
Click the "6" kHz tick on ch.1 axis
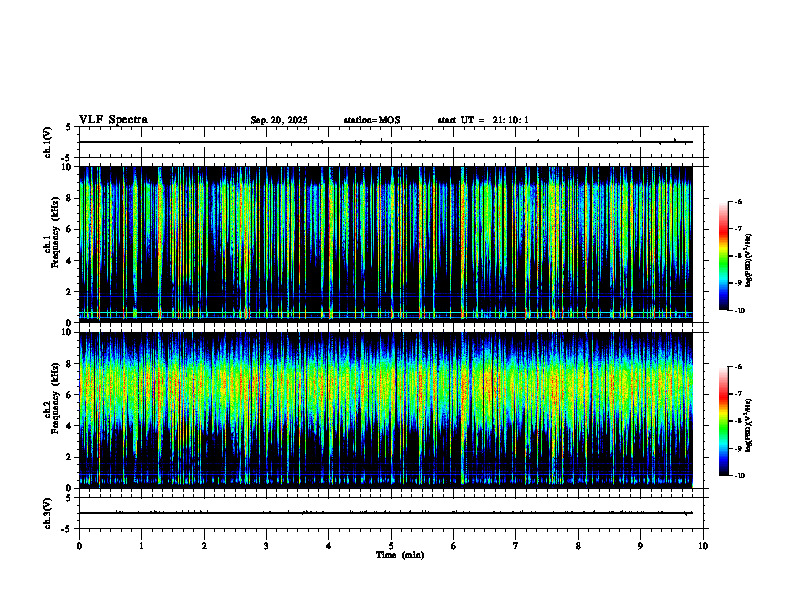tap(70, 229)
